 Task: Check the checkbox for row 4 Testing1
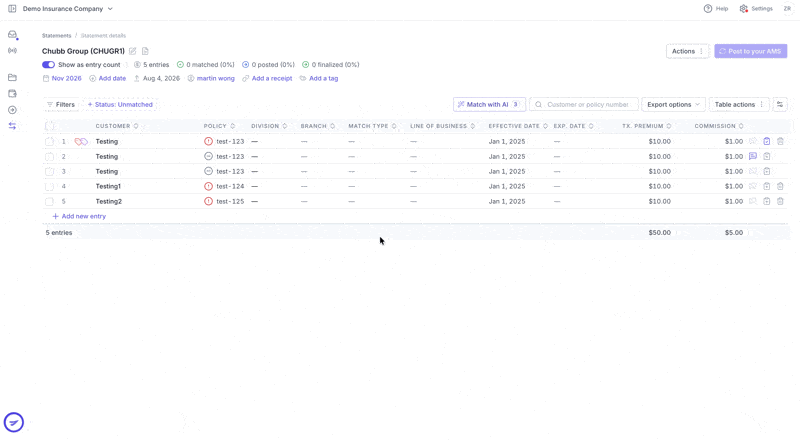(x=49, y=186)
